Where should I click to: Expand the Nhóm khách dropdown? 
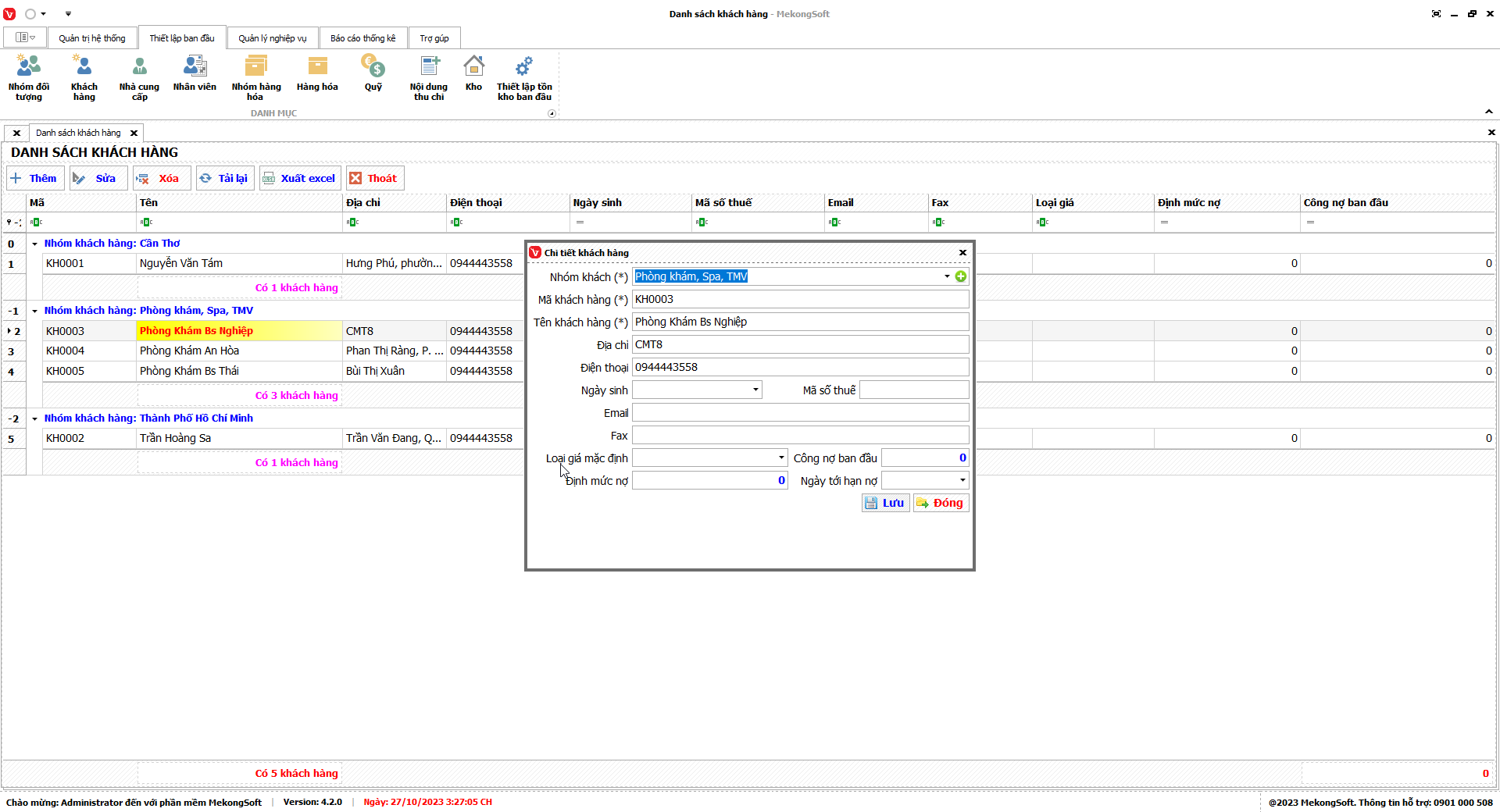(x=947, y=276)
